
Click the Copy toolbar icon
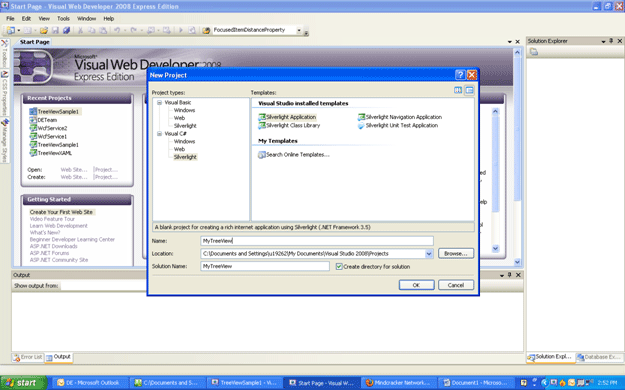(x=91, y=30)
